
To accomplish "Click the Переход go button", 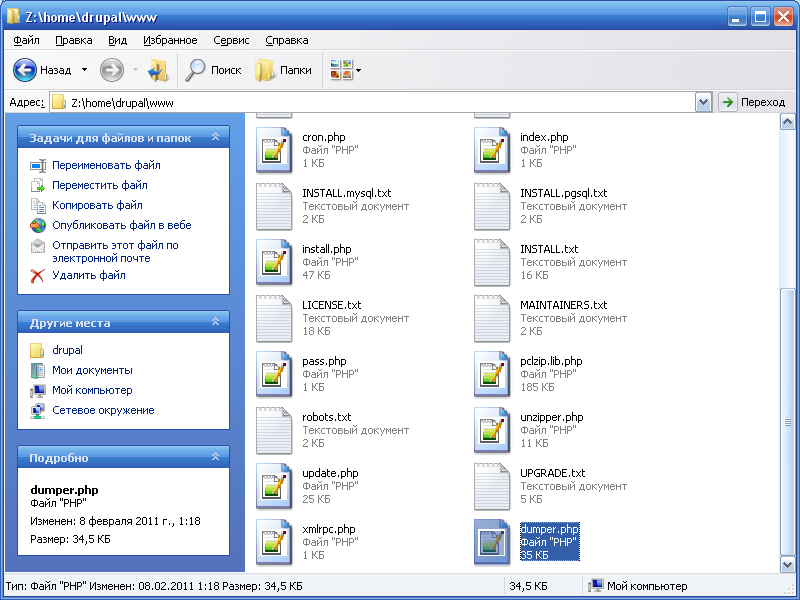I will tap(753, 103).
